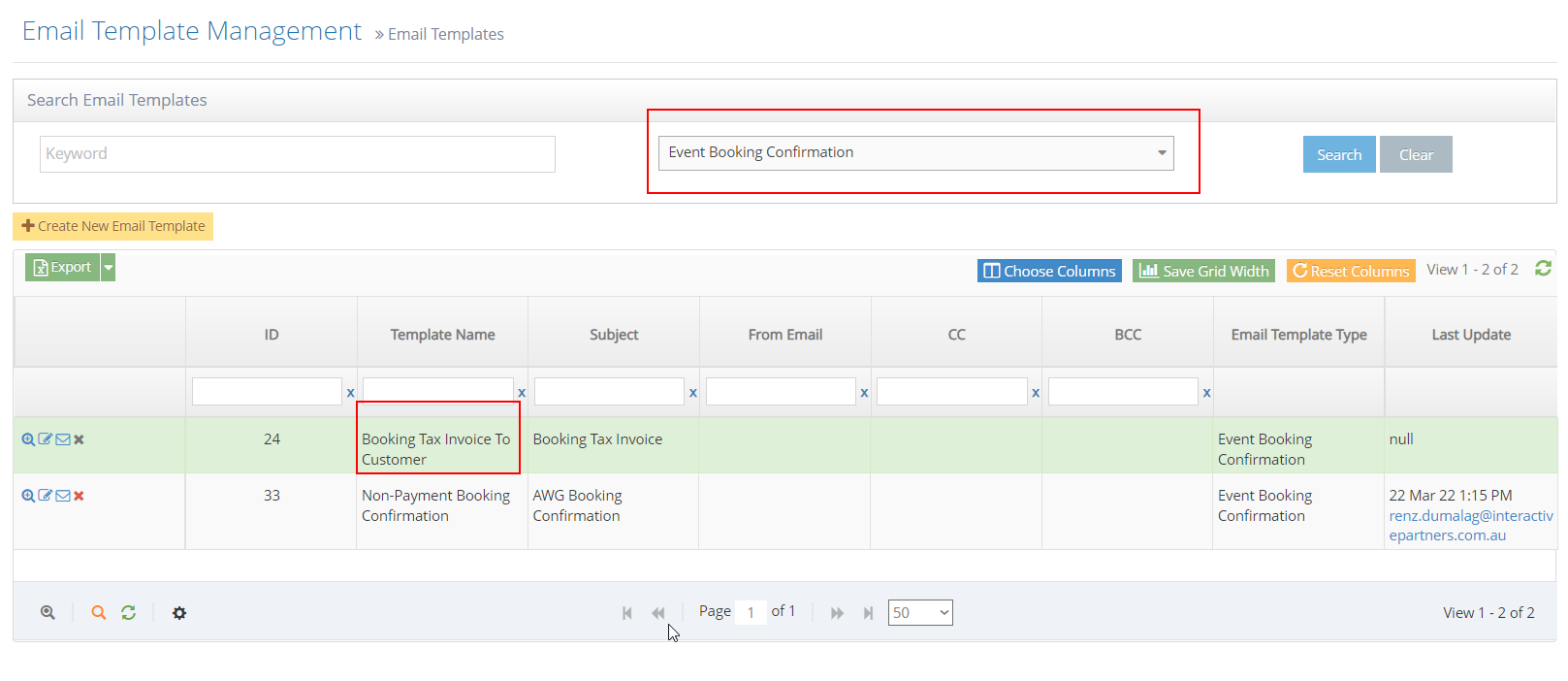
Task: Open grid settings gear icon
Action: [x=179, y=613]
